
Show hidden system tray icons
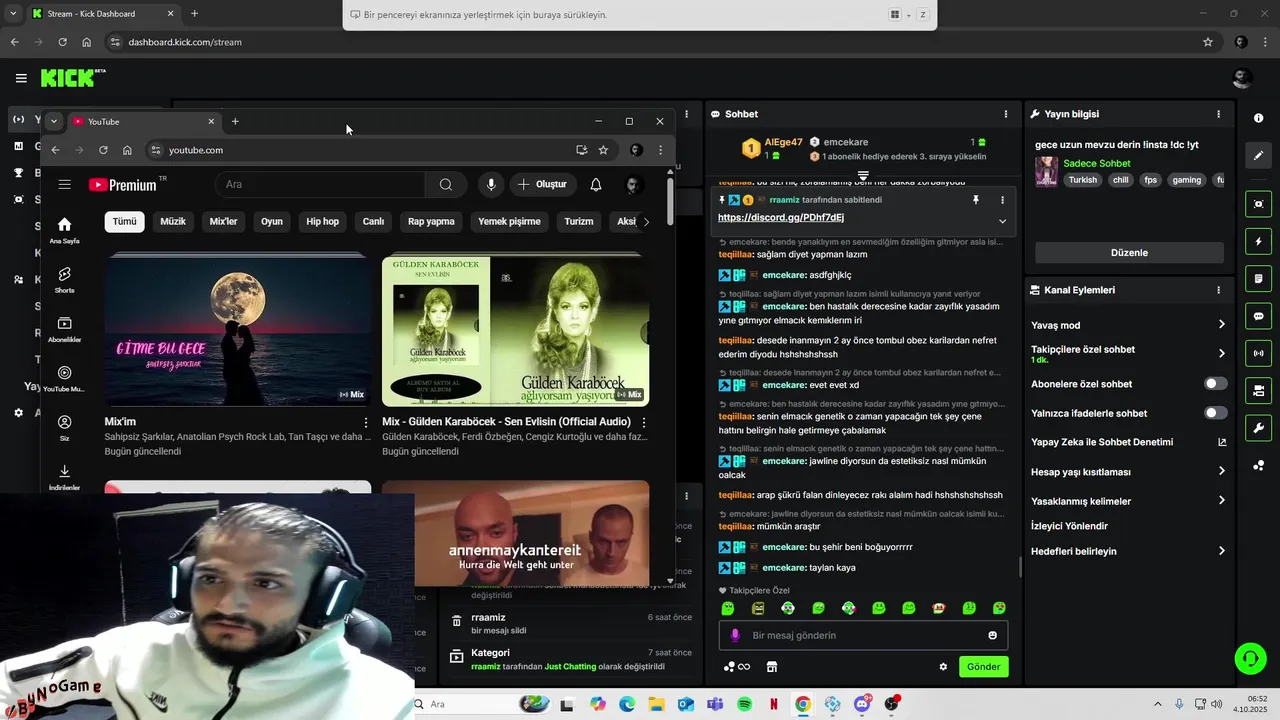pyautogui.click(x=1158, y=704)
